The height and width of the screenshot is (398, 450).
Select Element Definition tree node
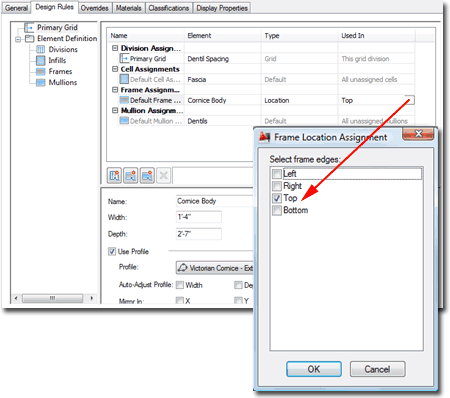tap(67, 38)
